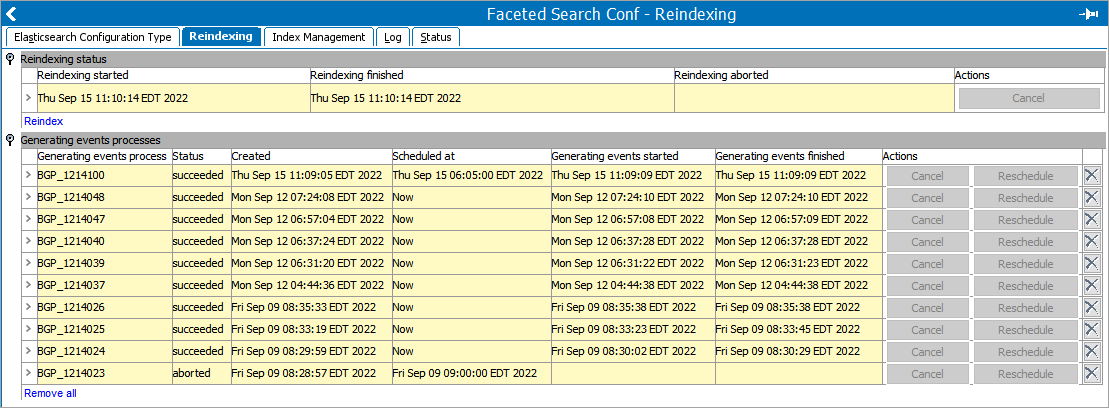Switch to the Index Management tab
This screenshot has width=1109, height=408.
click(318, 37)
